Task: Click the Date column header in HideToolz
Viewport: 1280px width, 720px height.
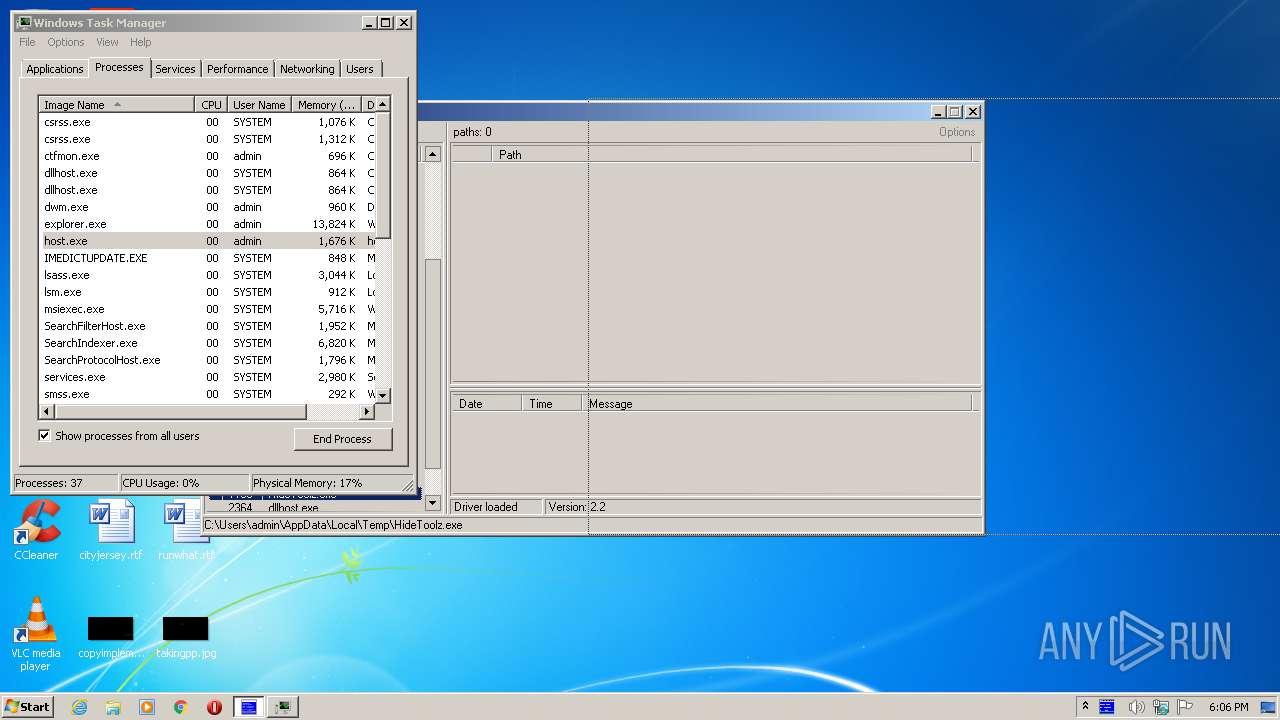Action: [x=486, y=404]
